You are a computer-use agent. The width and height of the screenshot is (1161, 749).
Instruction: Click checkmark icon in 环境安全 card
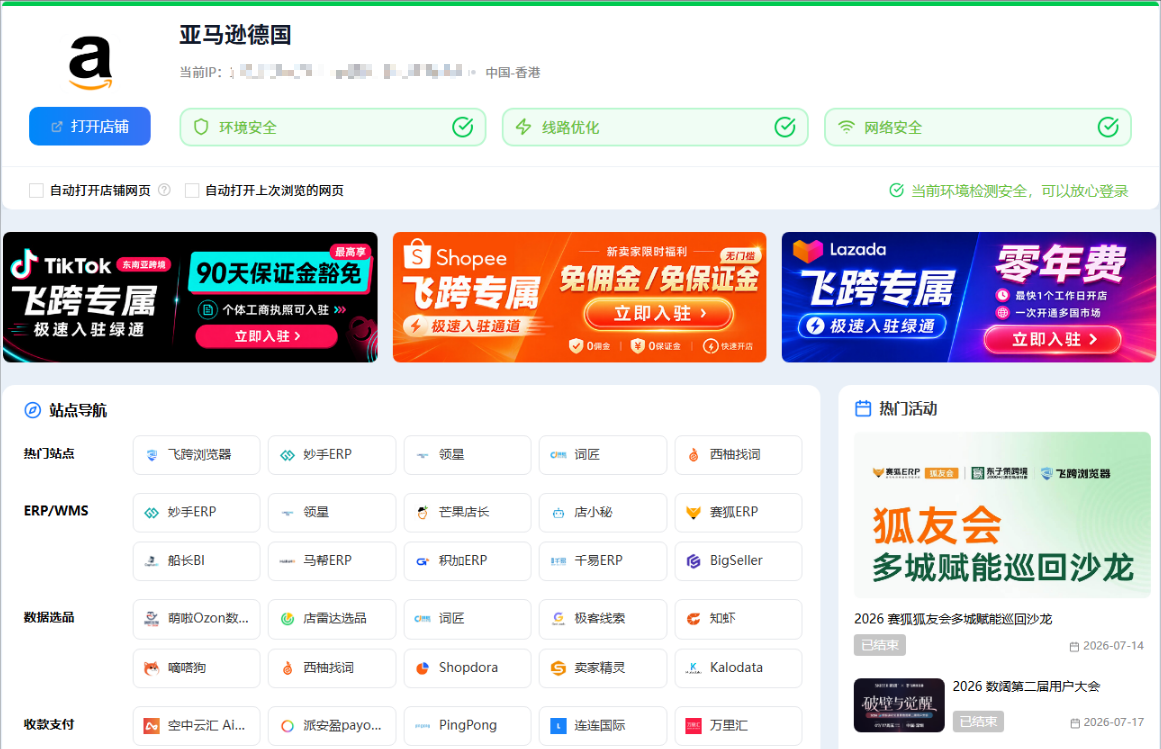tap(463, 127)
